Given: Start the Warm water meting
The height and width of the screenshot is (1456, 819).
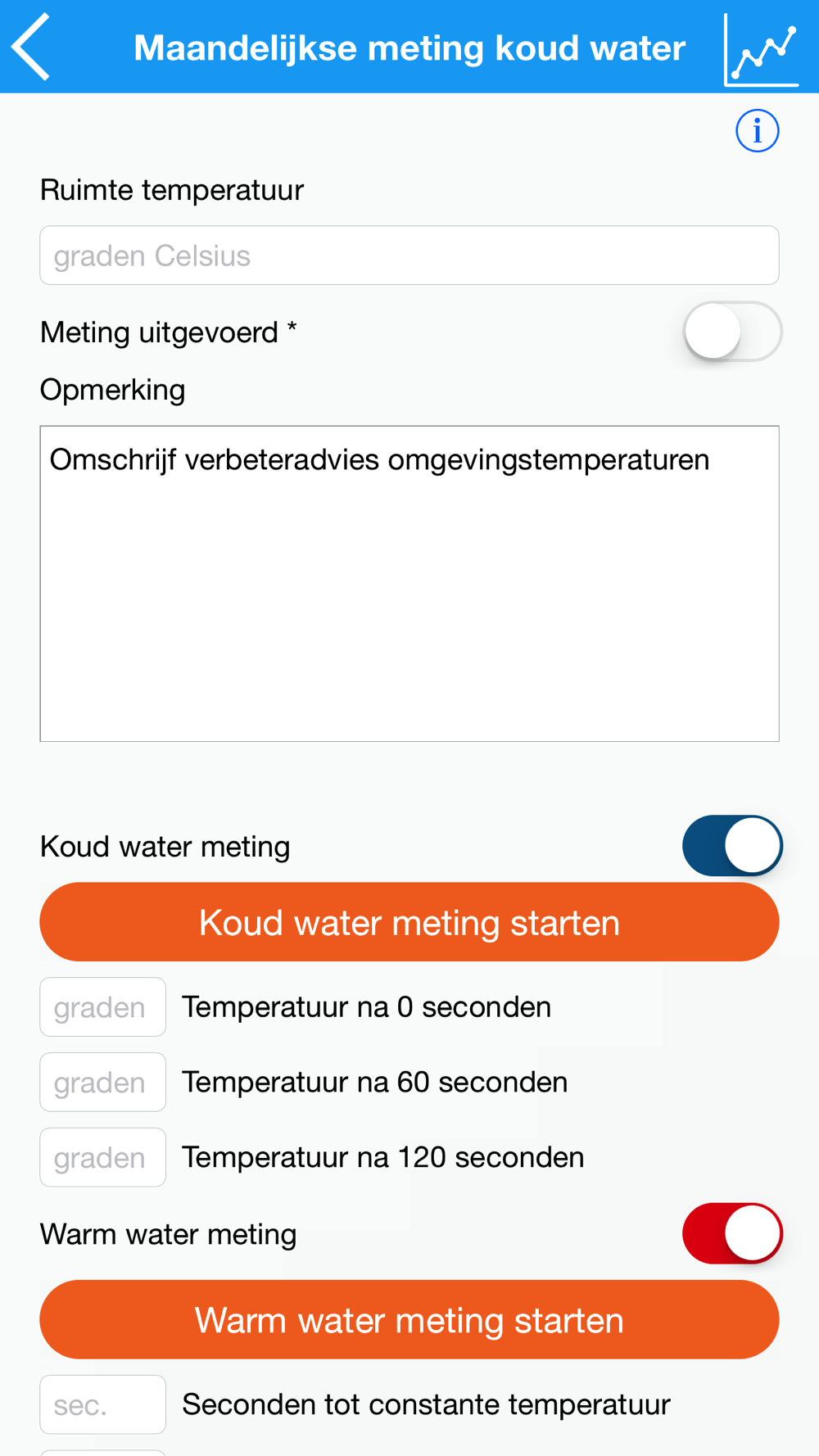Looking at the screenshot, I should point(409,1320).
